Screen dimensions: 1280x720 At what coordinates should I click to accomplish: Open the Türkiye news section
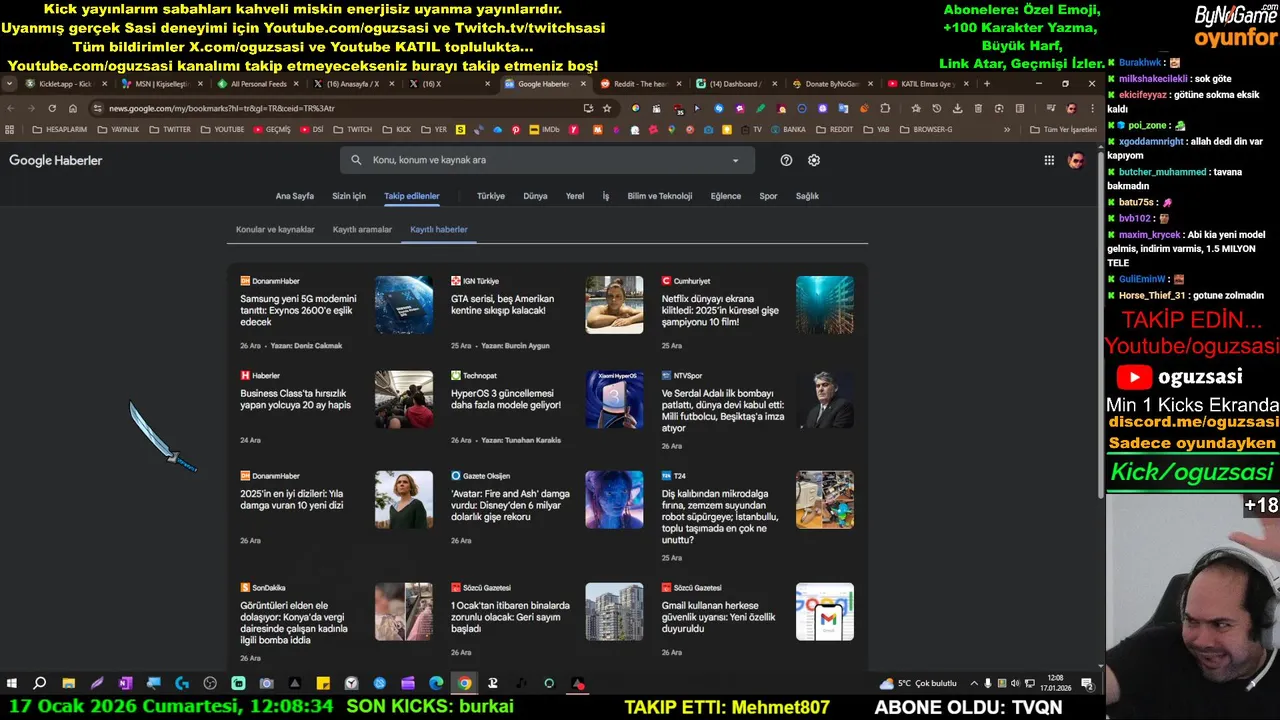click(491, 196)
